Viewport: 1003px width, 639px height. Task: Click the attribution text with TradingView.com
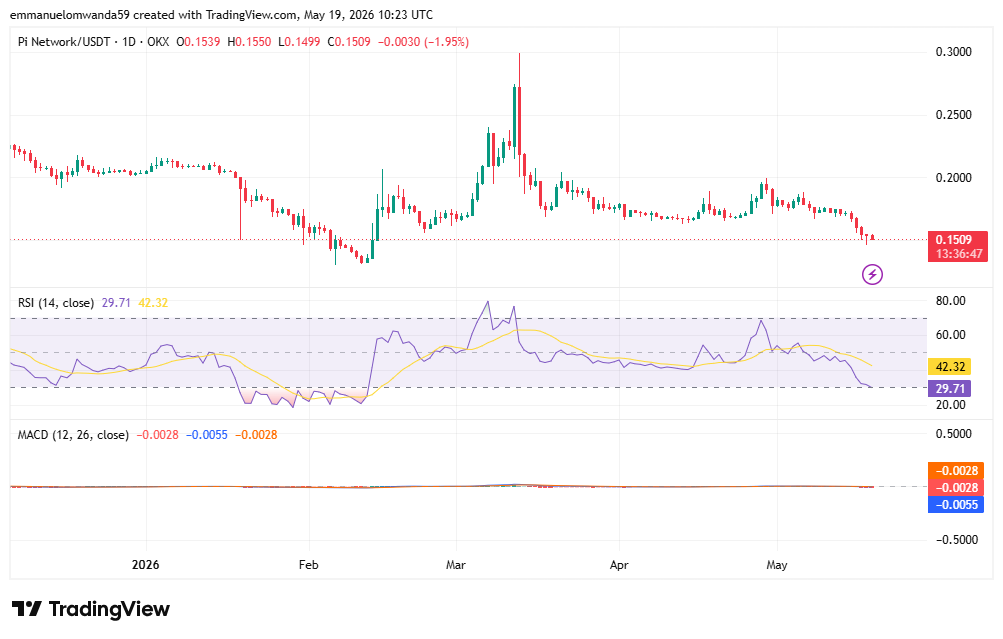[x=221, y=14]
